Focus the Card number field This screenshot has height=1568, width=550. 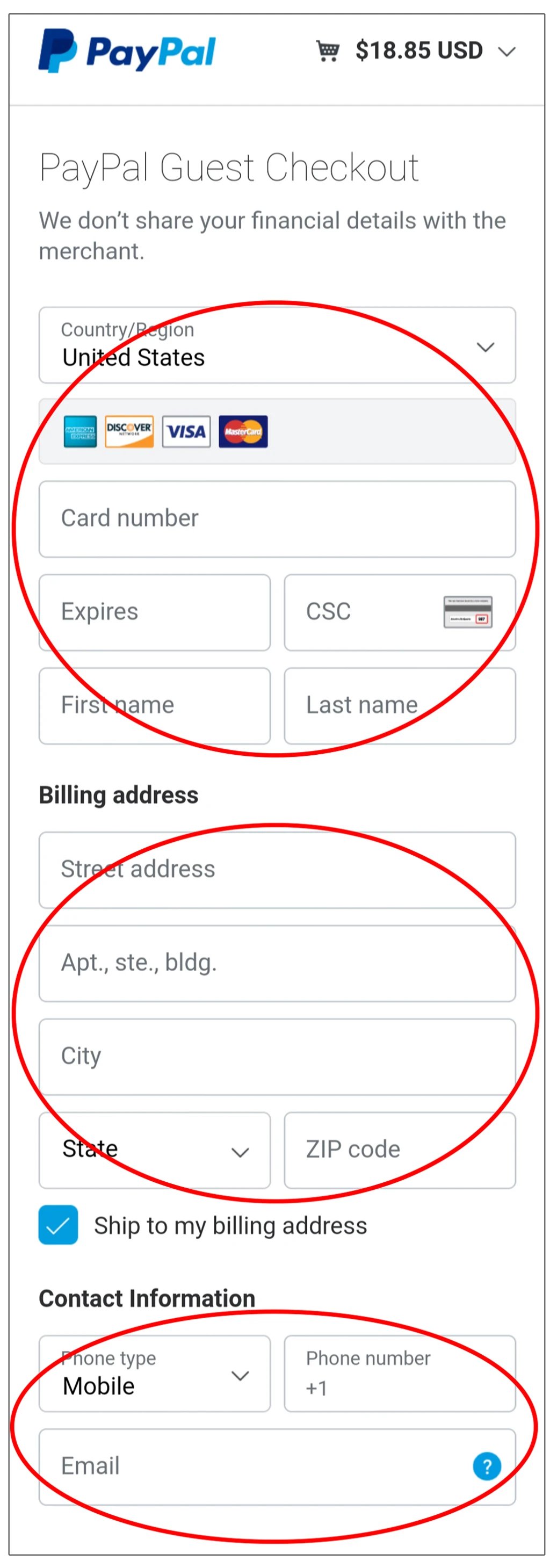[277, 518]
